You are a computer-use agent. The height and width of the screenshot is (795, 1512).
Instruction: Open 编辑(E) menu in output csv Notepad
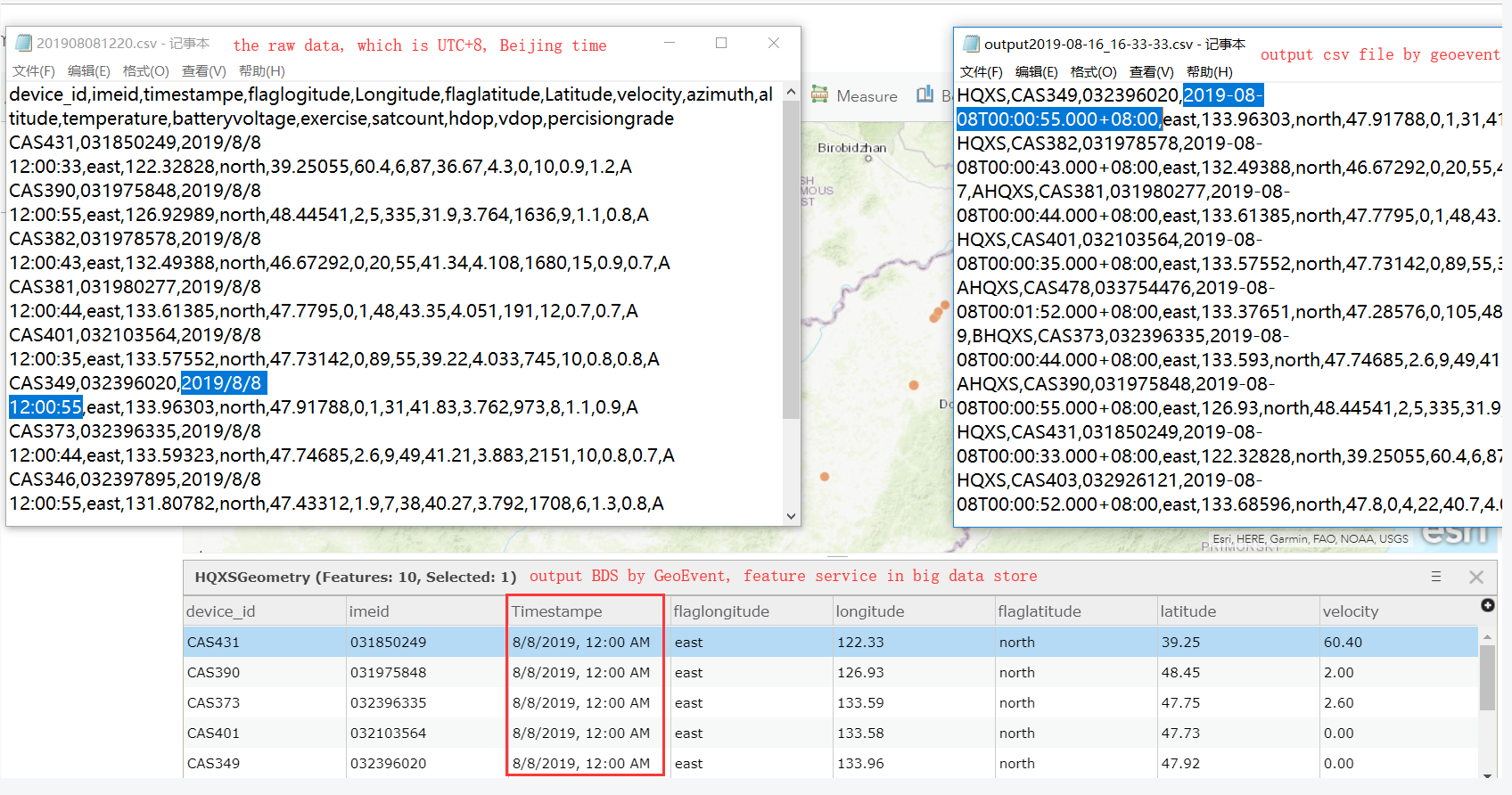1037,72
